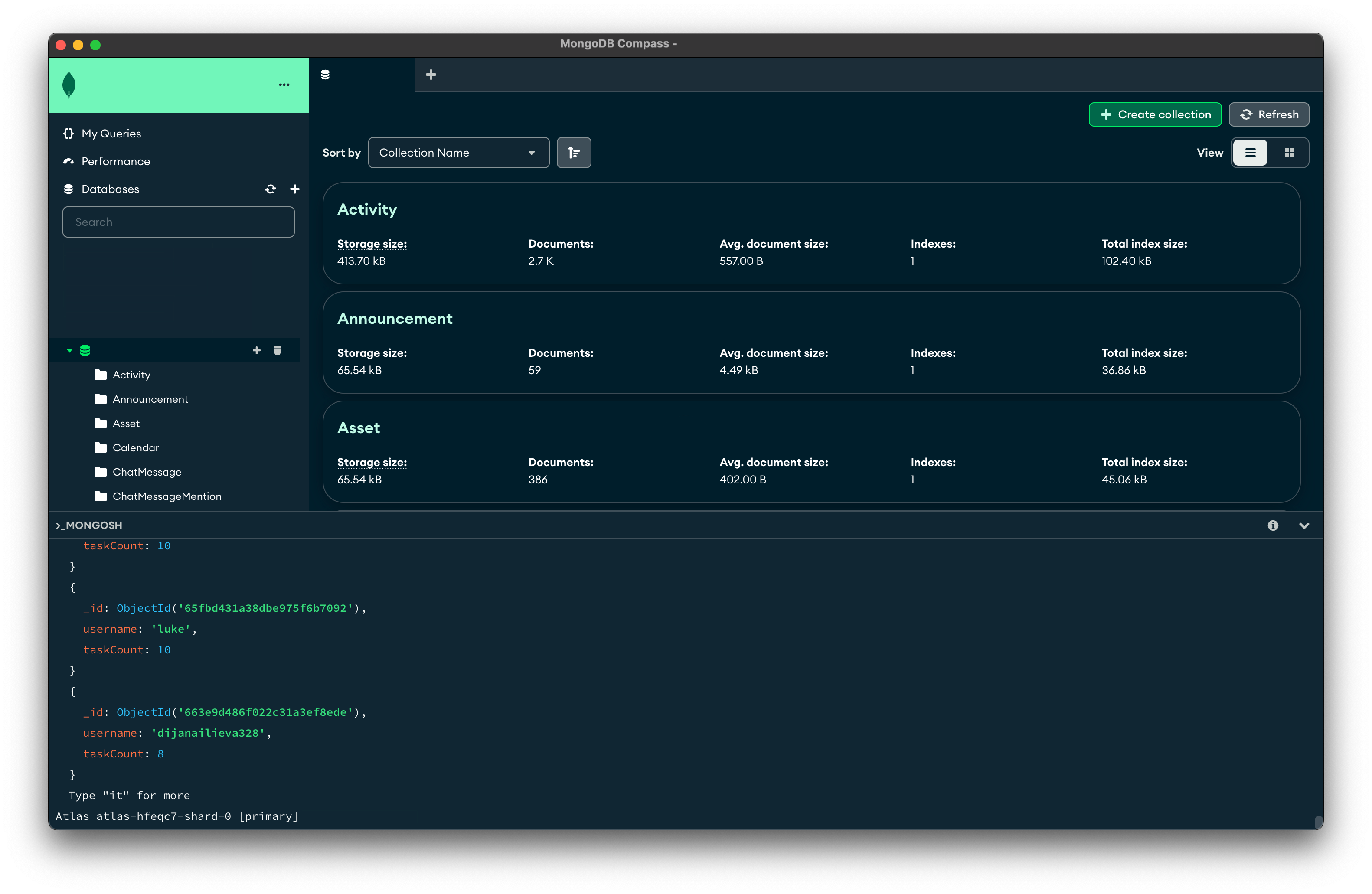Click folder icon next to ChatMessage
This screenshot has height=894, width=1372.
pyautogui.click(x=100, y=472)
